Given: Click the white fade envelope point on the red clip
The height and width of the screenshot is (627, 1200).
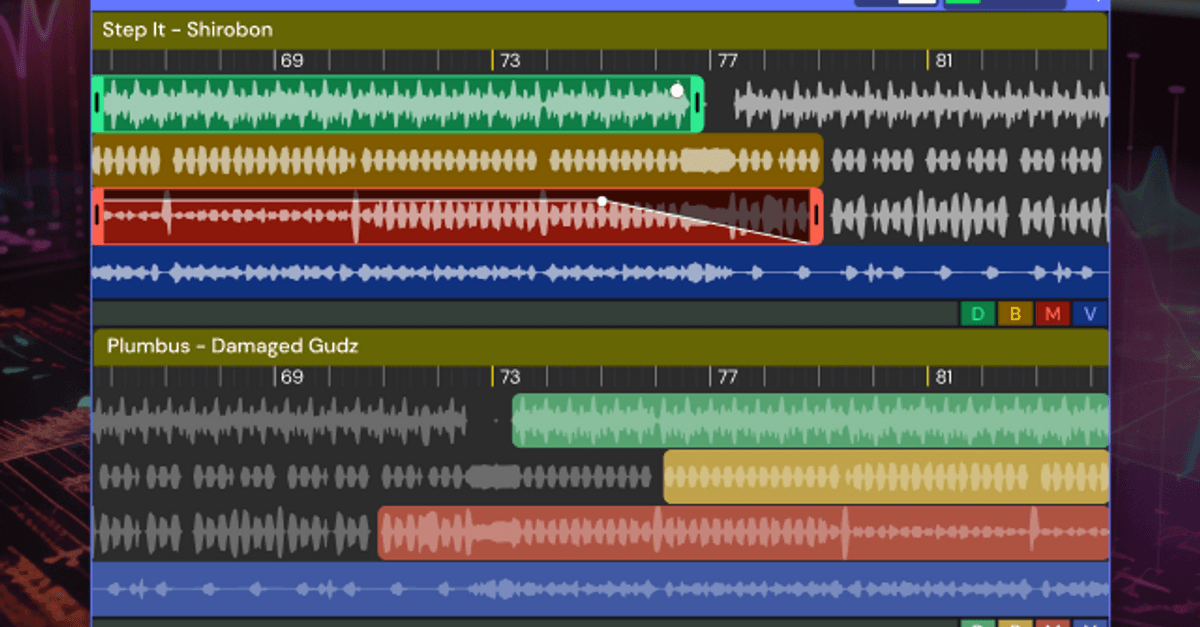Looking at the screenshot, I should [601, 200].
